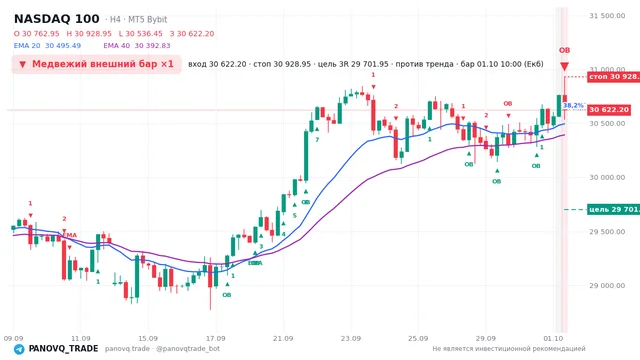640x360 pixels.
Task: Click the 31 500.00 price axis label
Action: pos(607,16)
